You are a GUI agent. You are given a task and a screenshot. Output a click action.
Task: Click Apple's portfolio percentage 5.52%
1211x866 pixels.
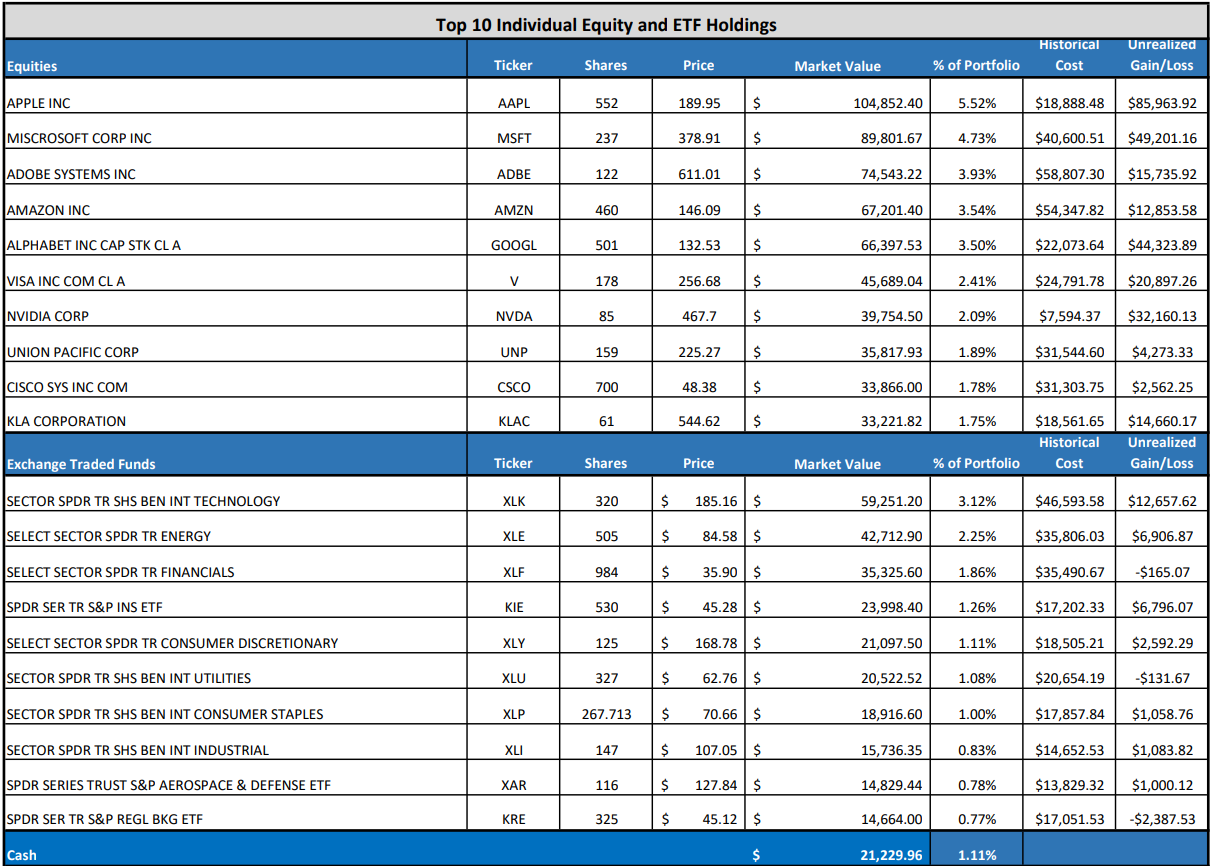click(977, 103)
